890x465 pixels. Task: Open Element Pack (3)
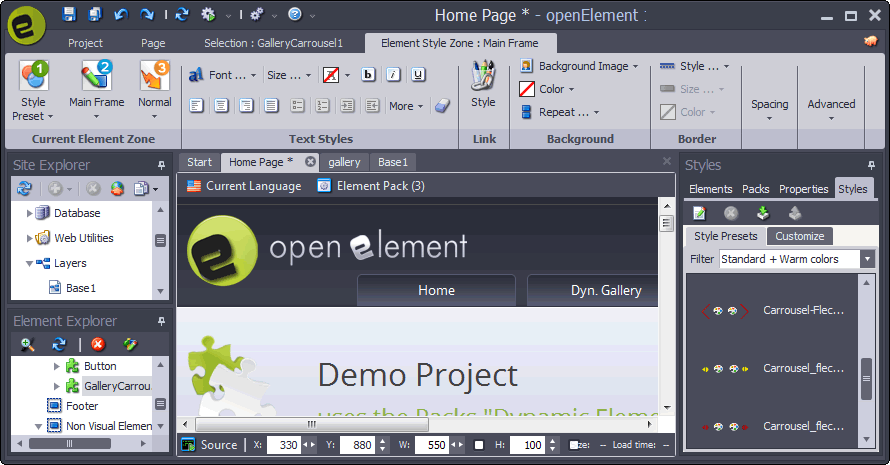[x=371, y=186]
